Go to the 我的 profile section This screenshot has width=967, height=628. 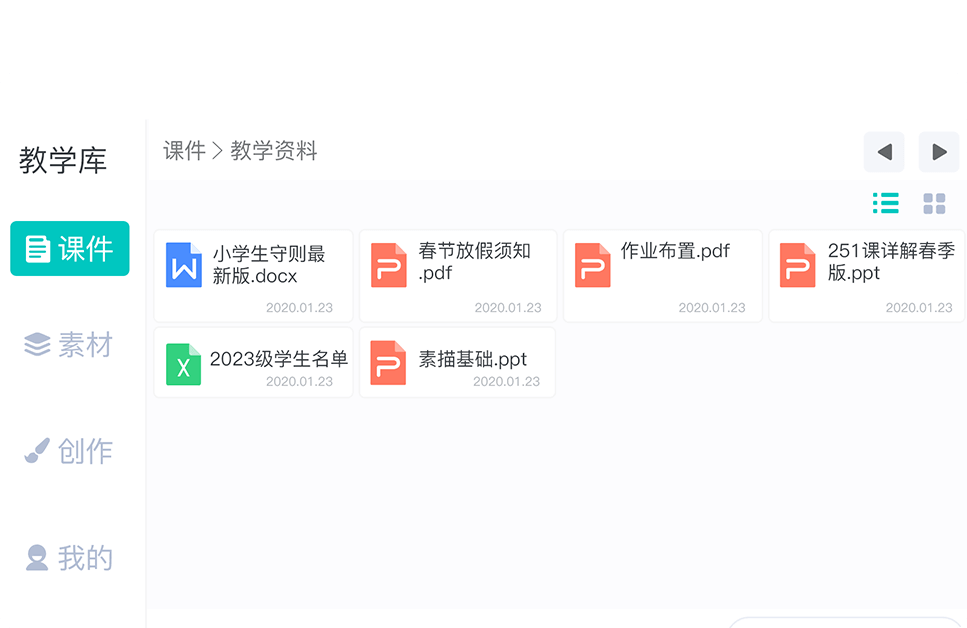pos(70,558)
